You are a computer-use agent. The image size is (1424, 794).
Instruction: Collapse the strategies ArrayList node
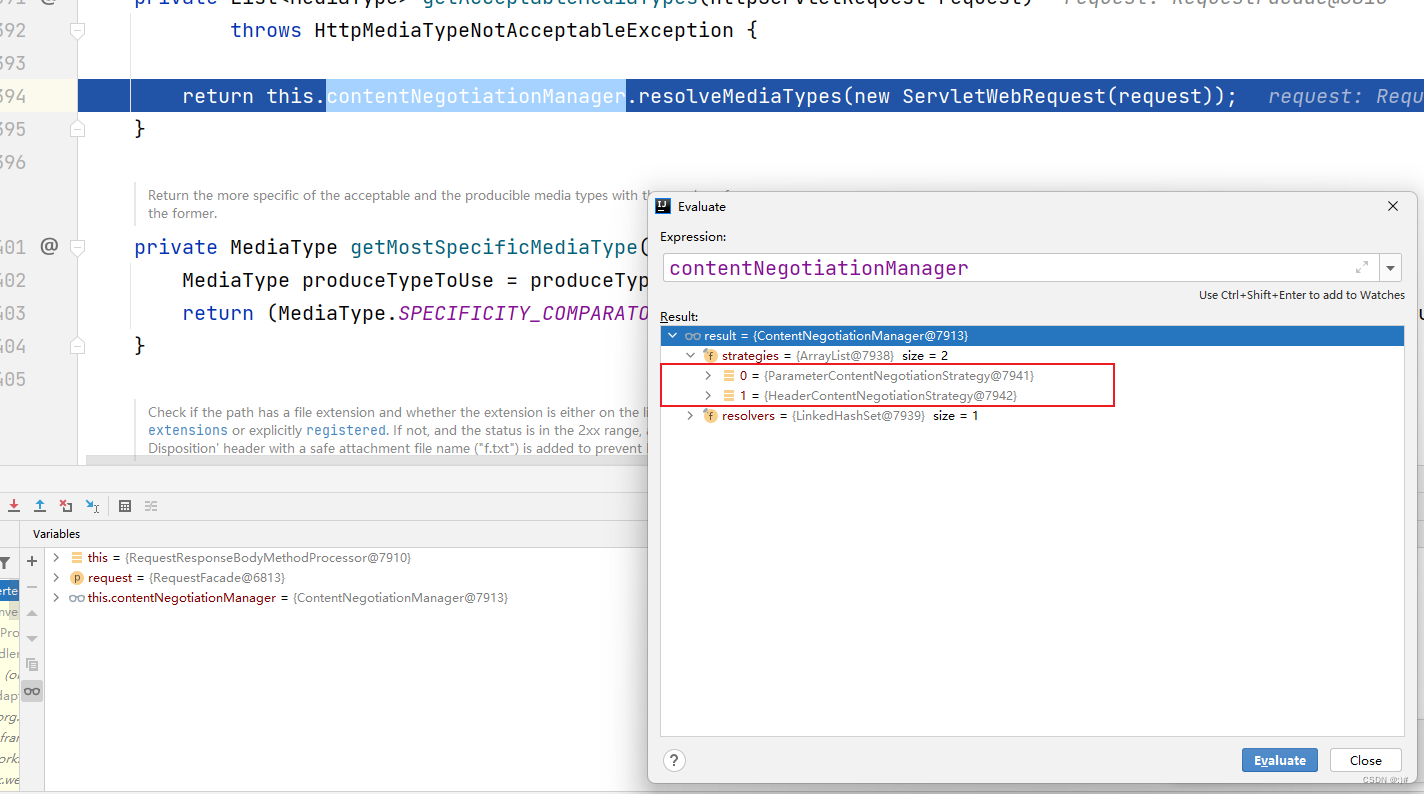690,355
